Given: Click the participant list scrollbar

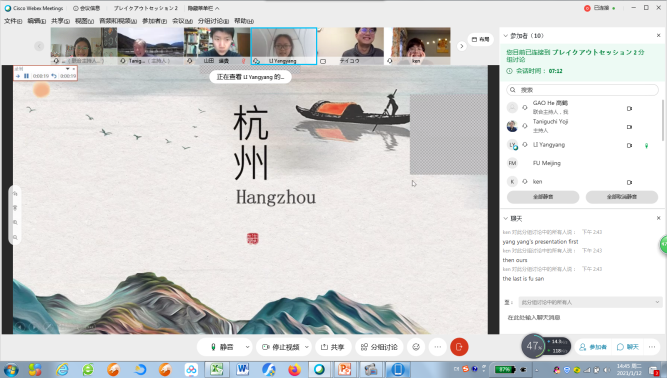Looking at the screenshot, I should click(x=663, y=120).
